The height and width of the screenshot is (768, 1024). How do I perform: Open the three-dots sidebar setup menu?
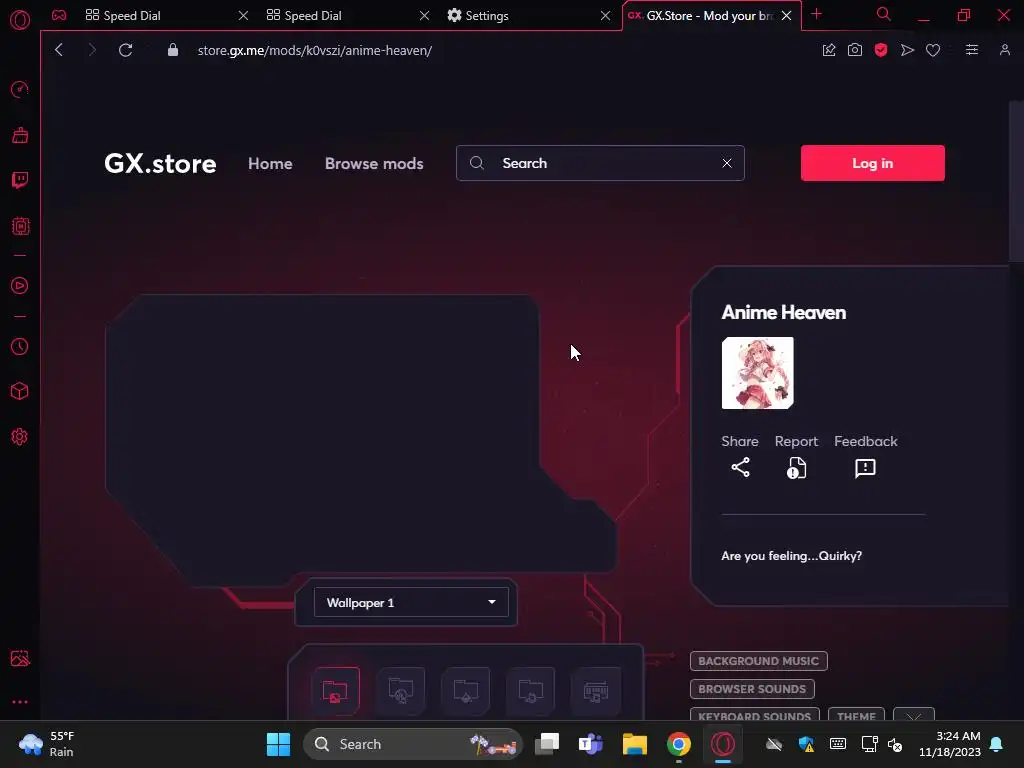pyautogui.click(x=20, y=702)
